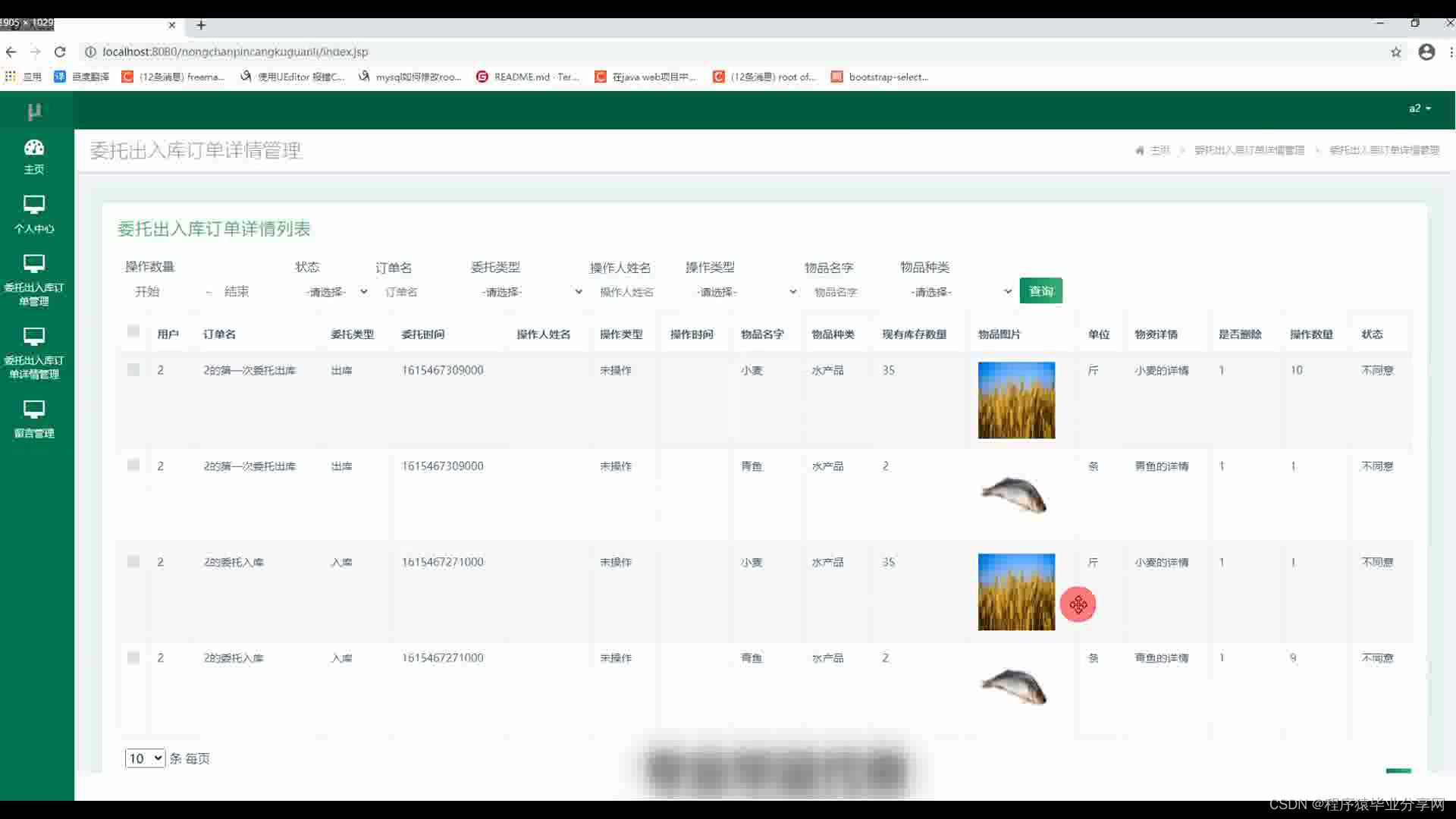Open 个人中心 monitor icon in sidebar

[x=34, y=205]
